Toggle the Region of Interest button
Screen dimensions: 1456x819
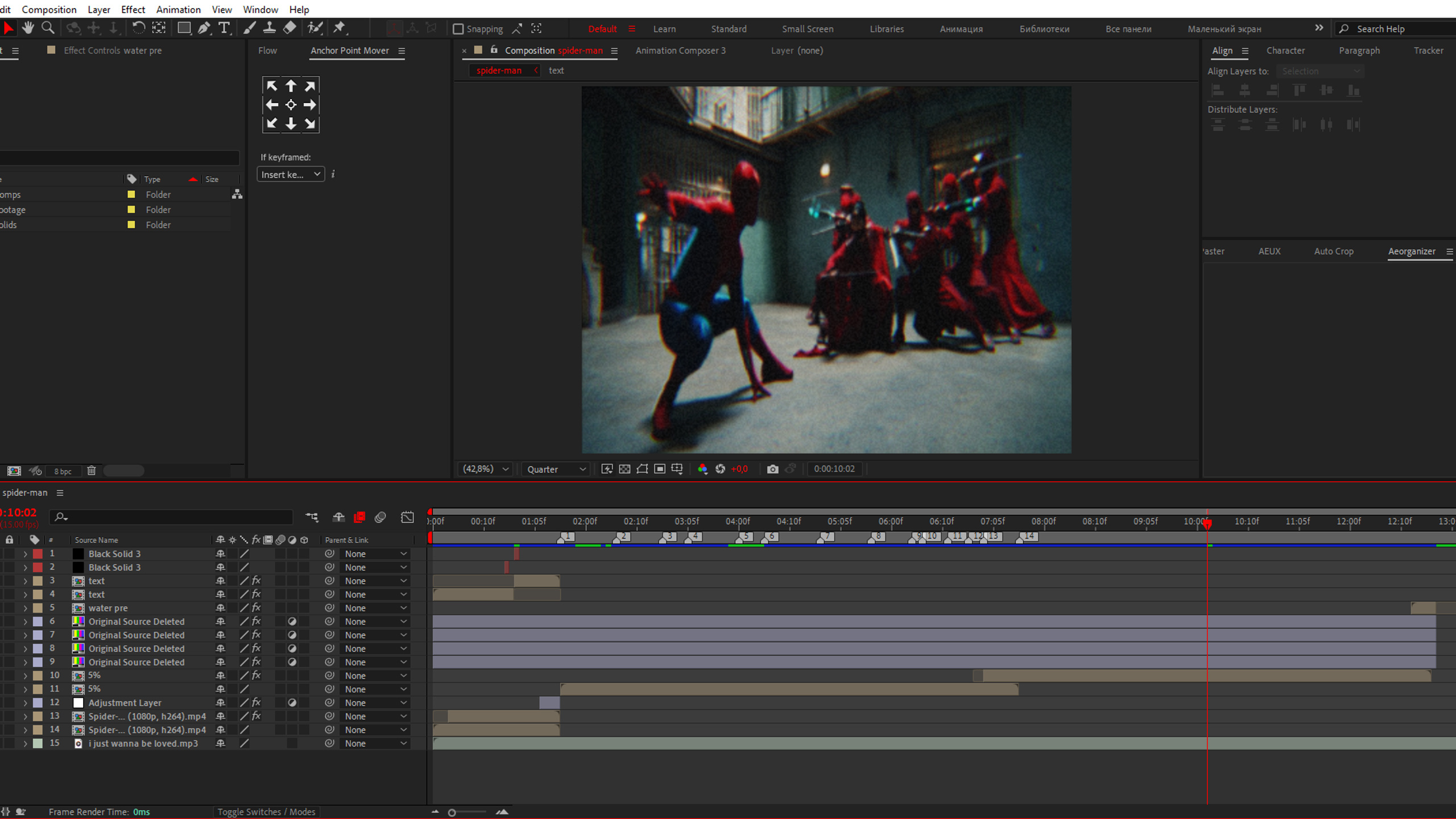click(660, 469)
